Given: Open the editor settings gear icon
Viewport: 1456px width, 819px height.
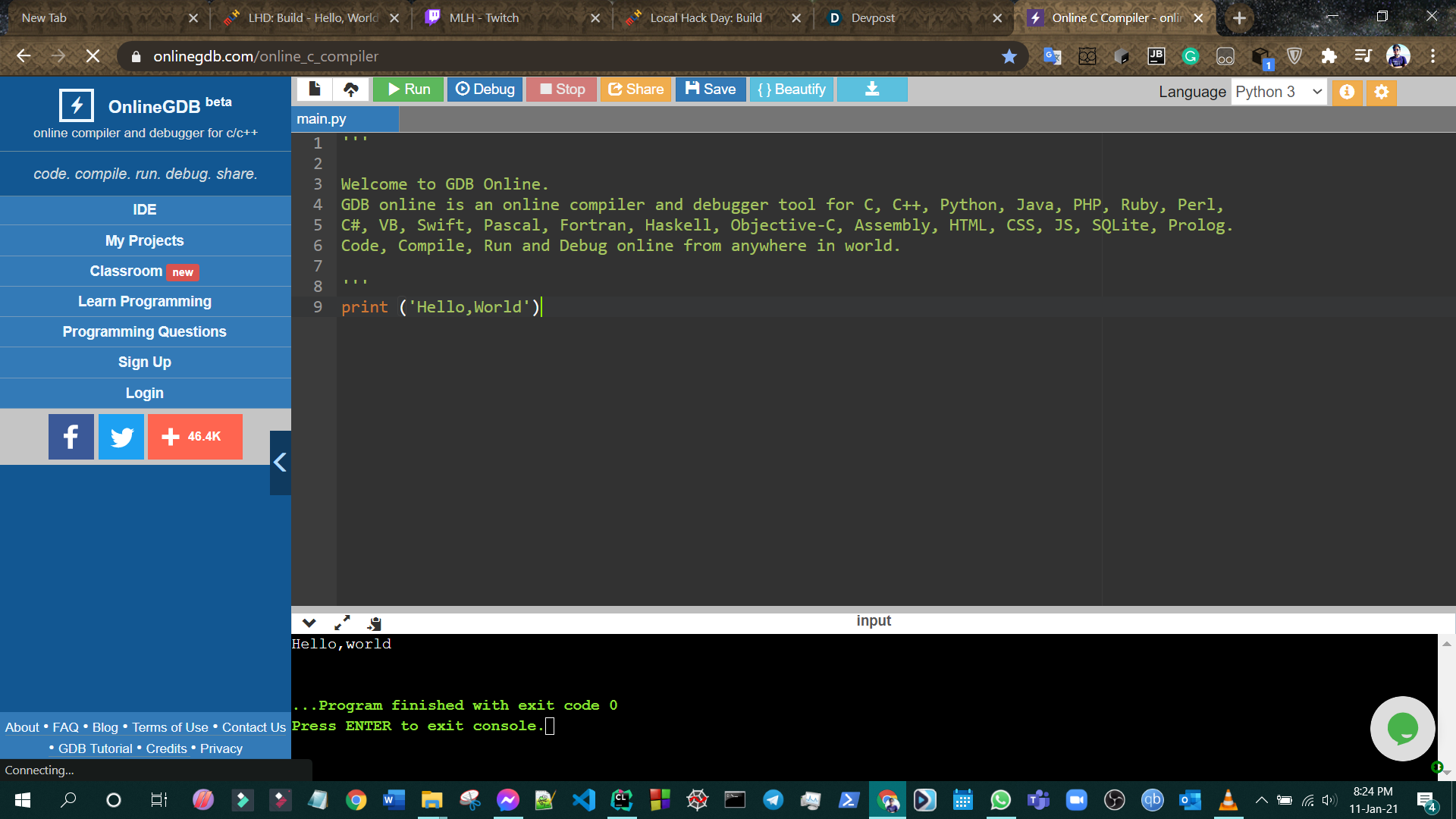Looking at the screenshot, I should click(1382, 92).
